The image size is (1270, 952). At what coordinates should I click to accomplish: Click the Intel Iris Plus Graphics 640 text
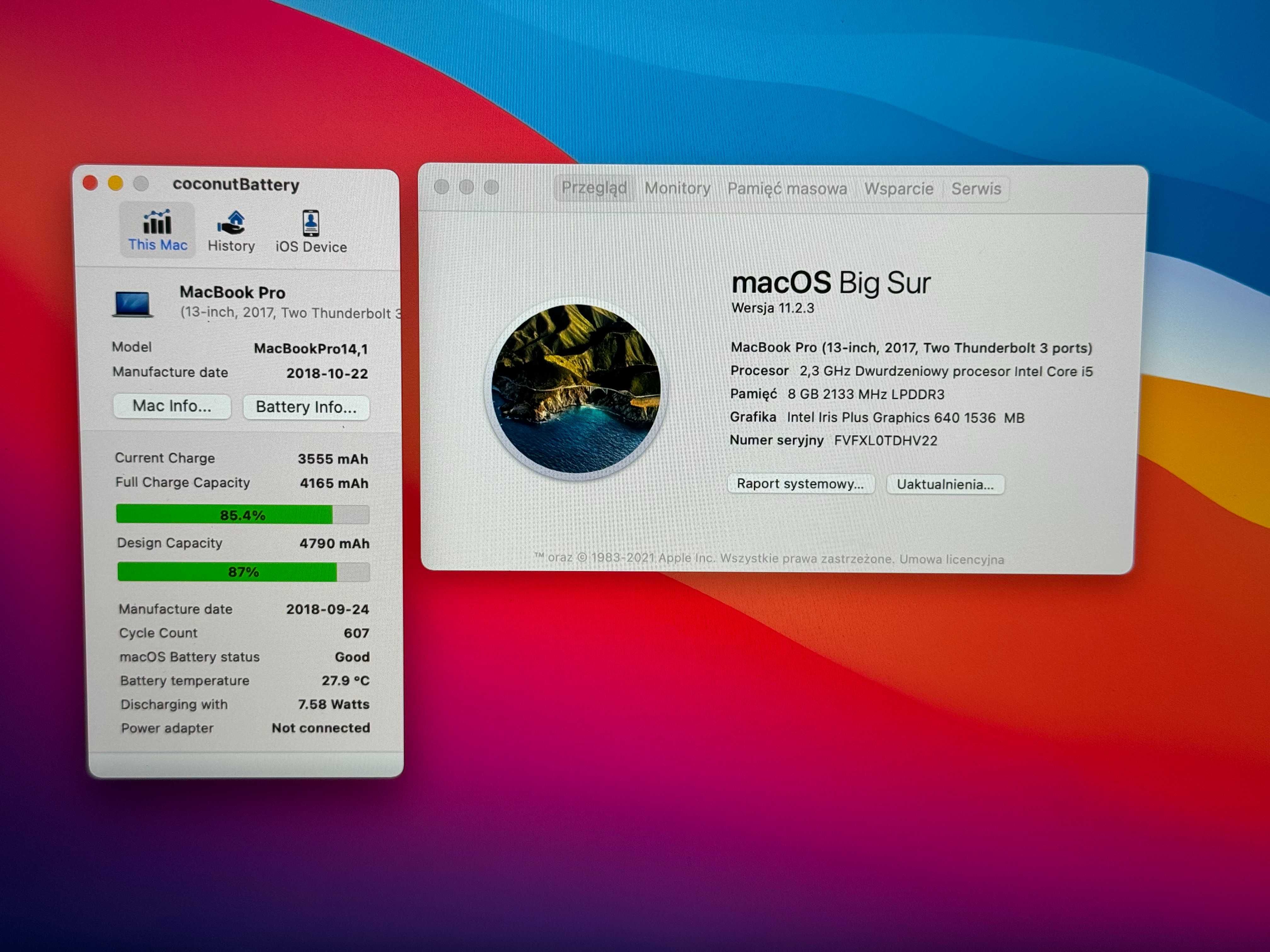point(906,417)
